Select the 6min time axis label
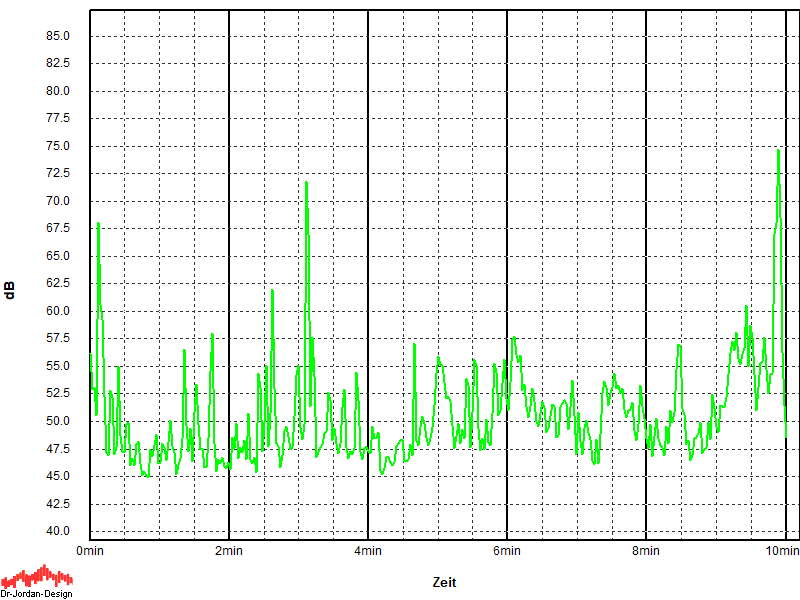 pos(507,550)
